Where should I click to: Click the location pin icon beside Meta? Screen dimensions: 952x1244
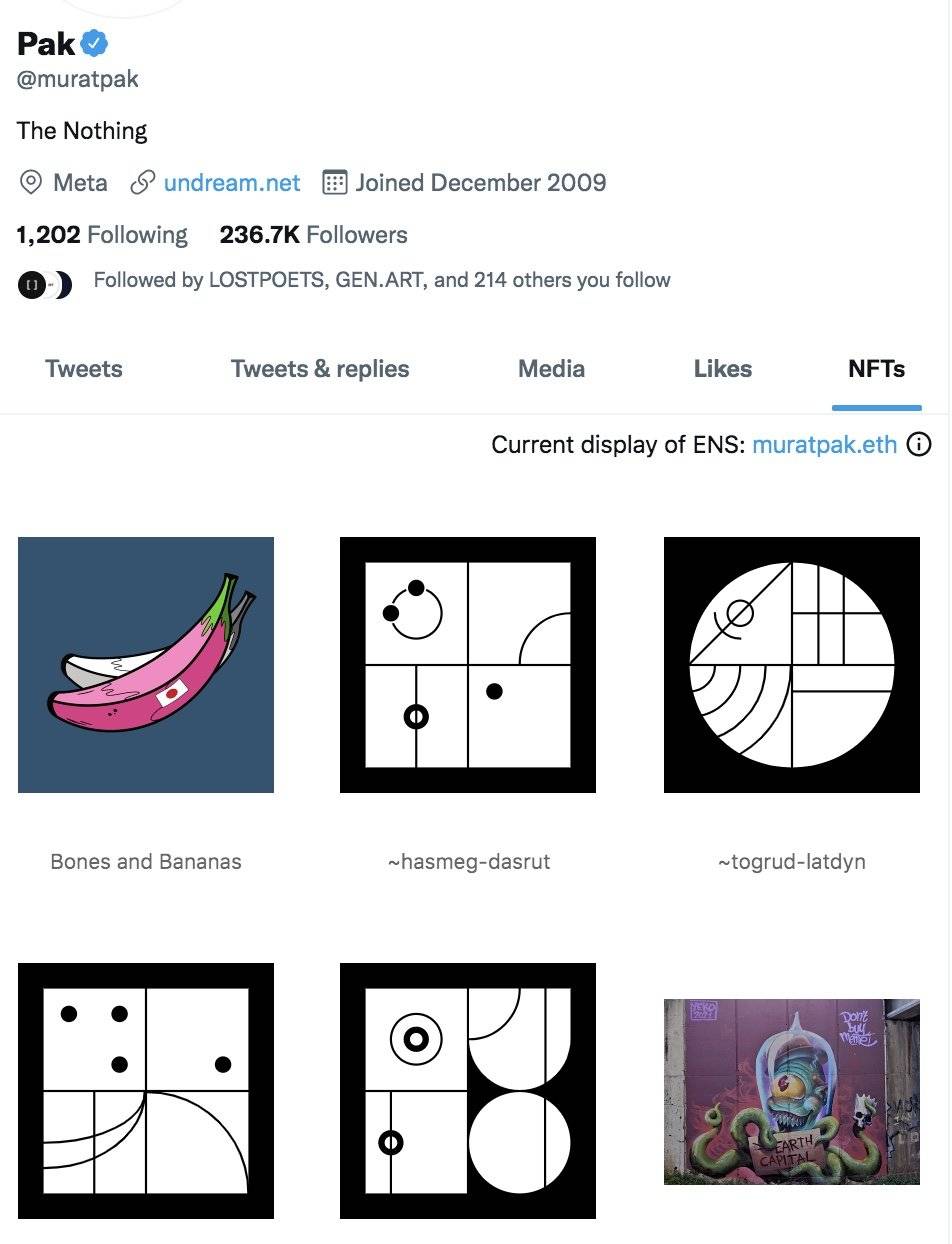31,183
